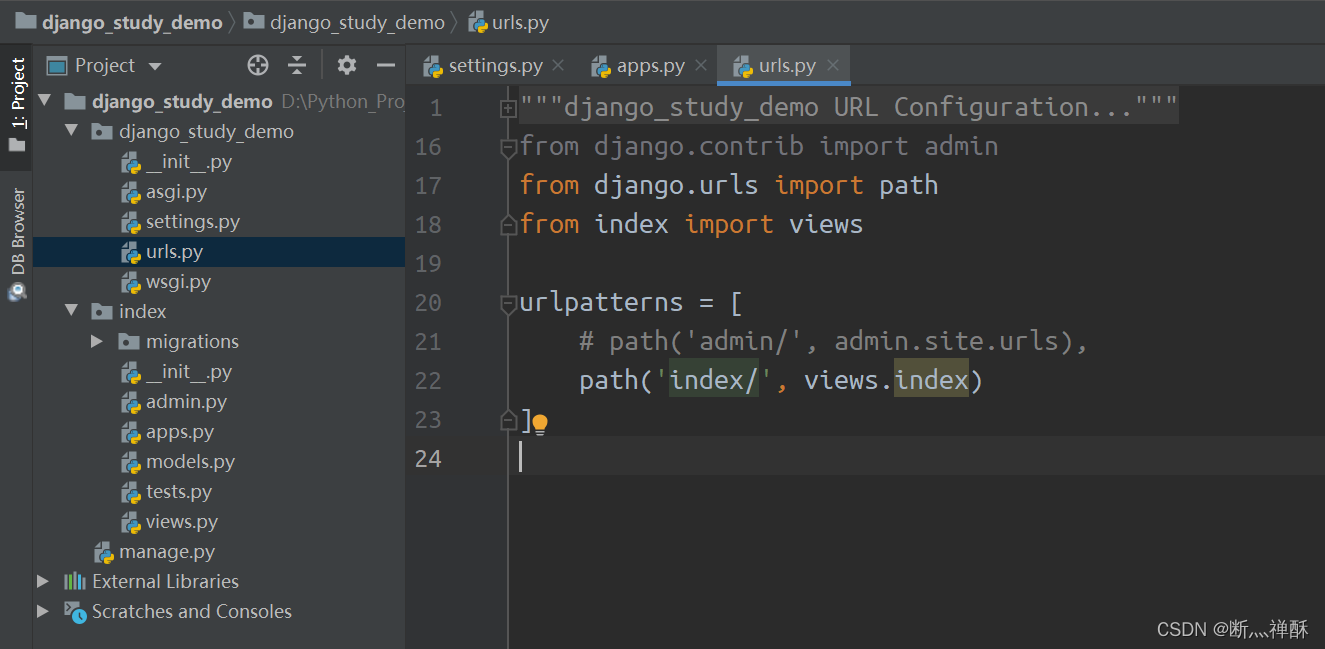This screenshot has height=649, width=1325.
Task: Click the migrations folder icon
Action: click(129, 341)
